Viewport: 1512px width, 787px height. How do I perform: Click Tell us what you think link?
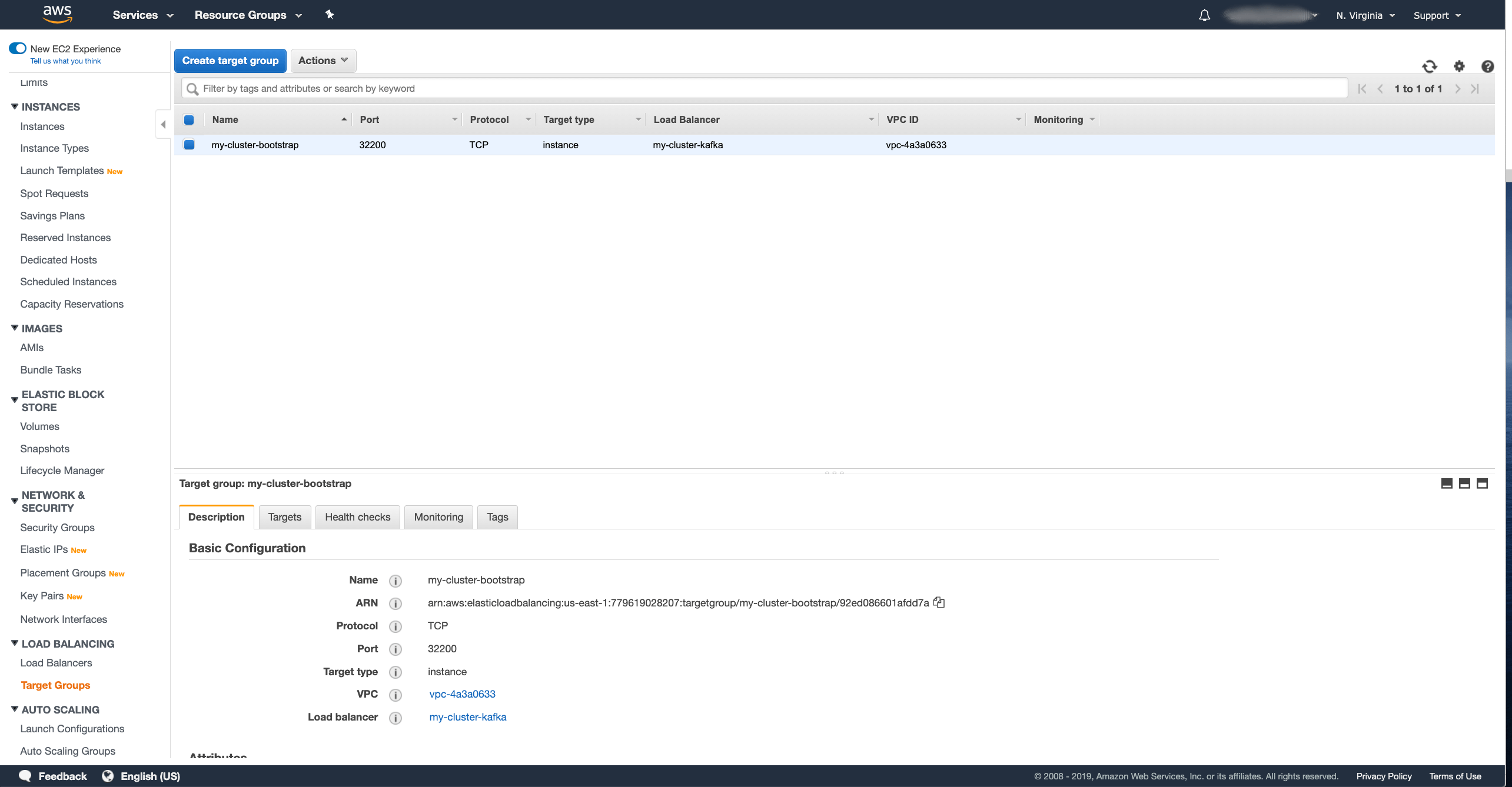click(x=65, y=61)
